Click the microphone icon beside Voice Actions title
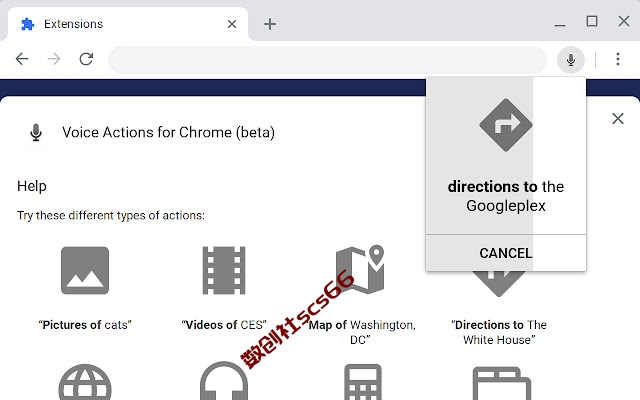This screenshot has height=400, width=640. (x=36, y=133)
